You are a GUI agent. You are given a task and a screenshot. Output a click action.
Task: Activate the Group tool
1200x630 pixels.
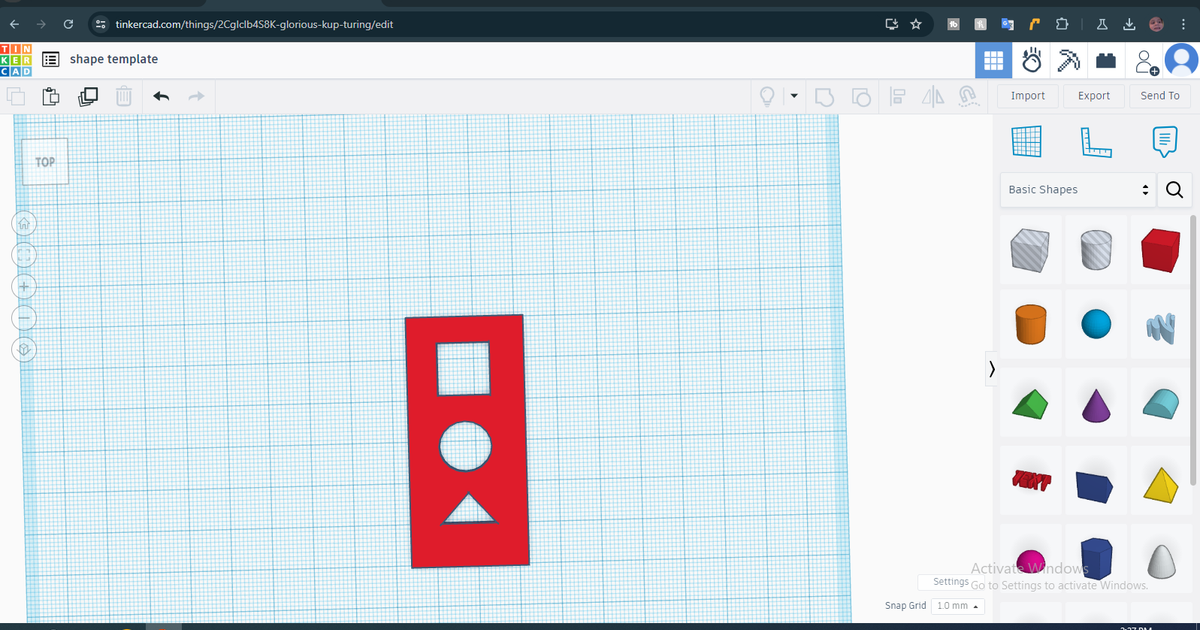[824, 95]
